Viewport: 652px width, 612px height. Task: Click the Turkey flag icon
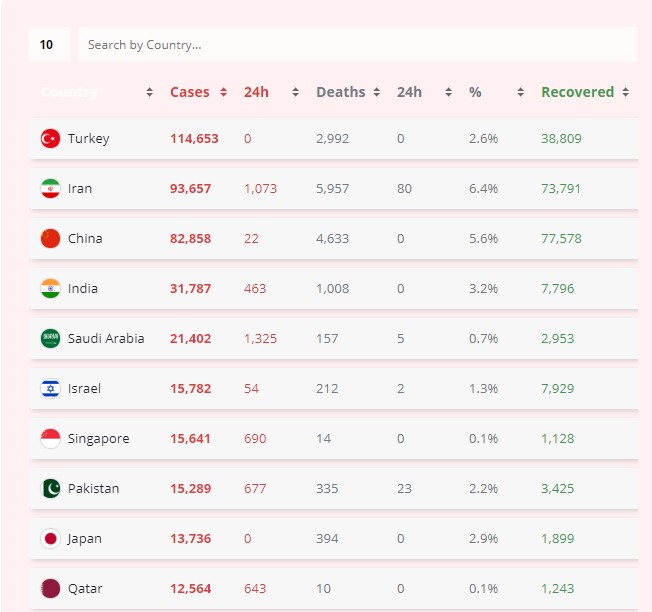click(x=50, y=139)
